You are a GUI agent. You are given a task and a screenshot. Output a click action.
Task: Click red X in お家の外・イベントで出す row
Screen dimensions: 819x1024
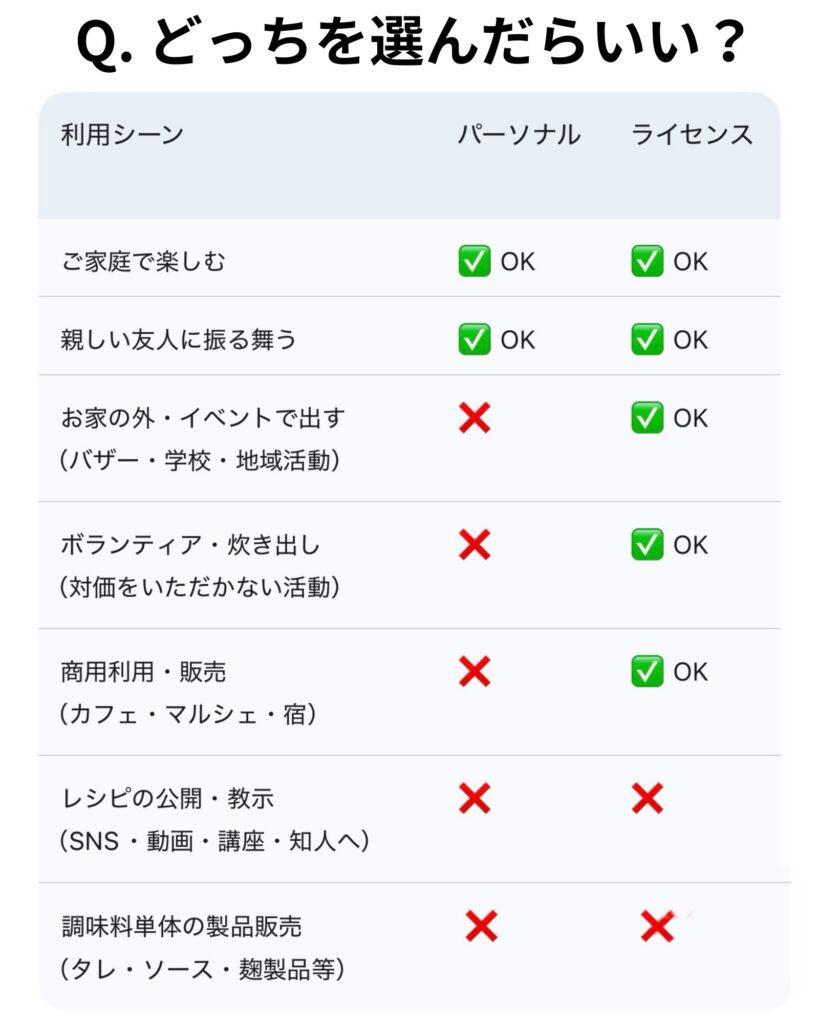coord(474,418)
